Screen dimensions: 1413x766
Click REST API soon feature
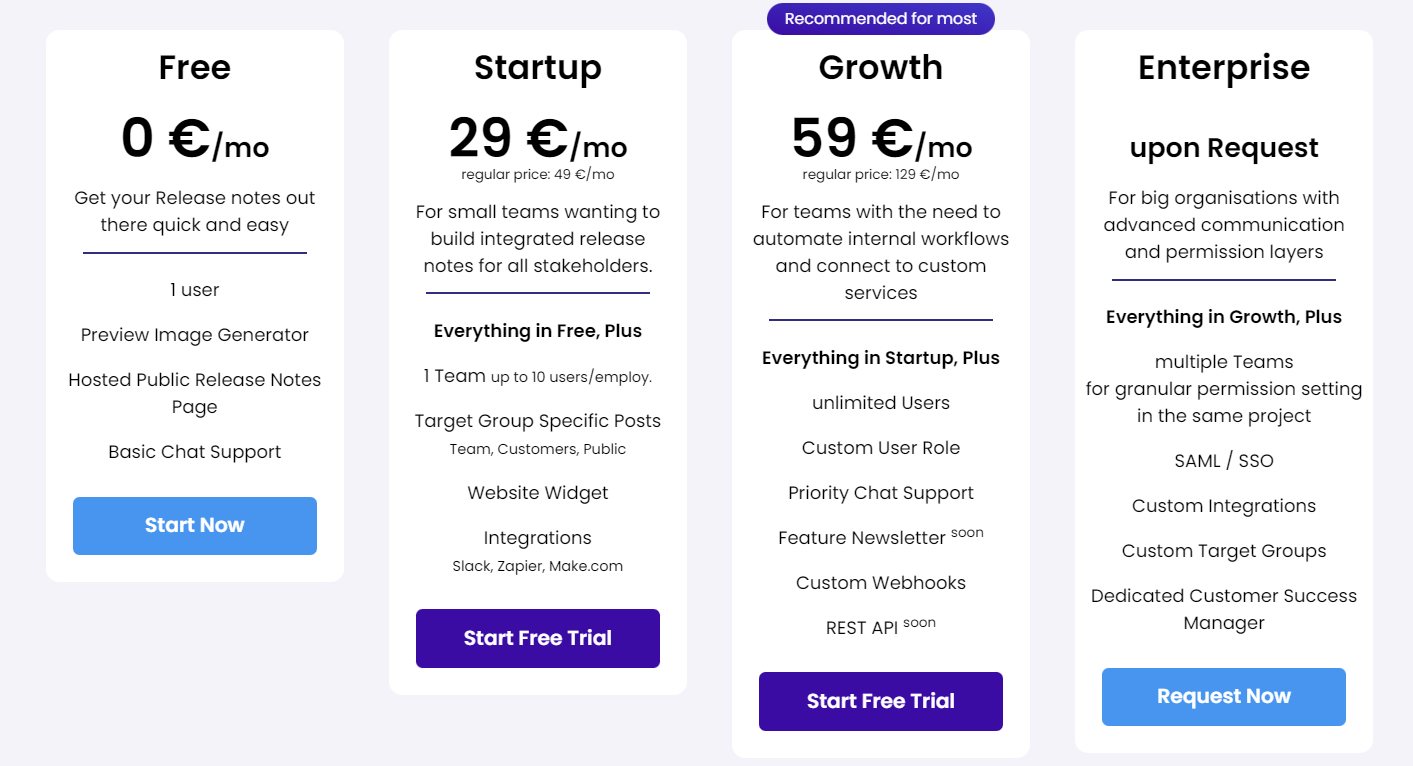(x=881, y=627)
